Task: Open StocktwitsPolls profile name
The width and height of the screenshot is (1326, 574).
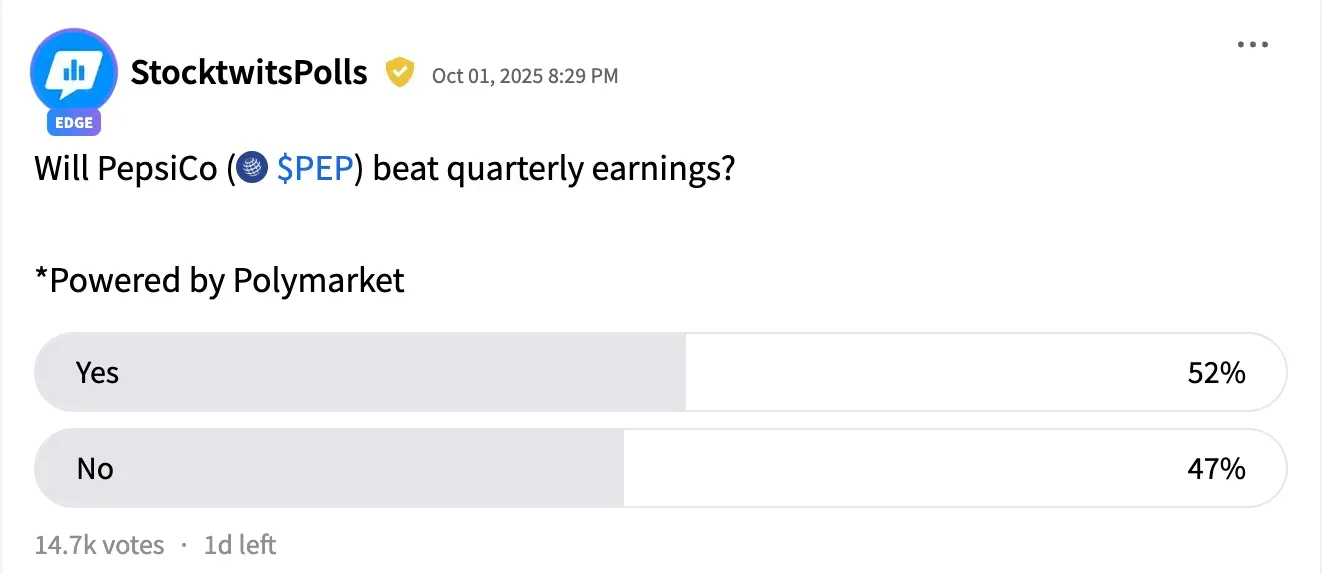Action: click(249, 73)
